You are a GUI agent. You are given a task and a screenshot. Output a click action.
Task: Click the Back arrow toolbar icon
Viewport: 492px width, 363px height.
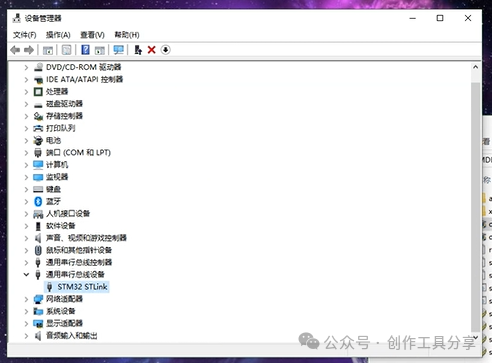(x=15, y=50)
